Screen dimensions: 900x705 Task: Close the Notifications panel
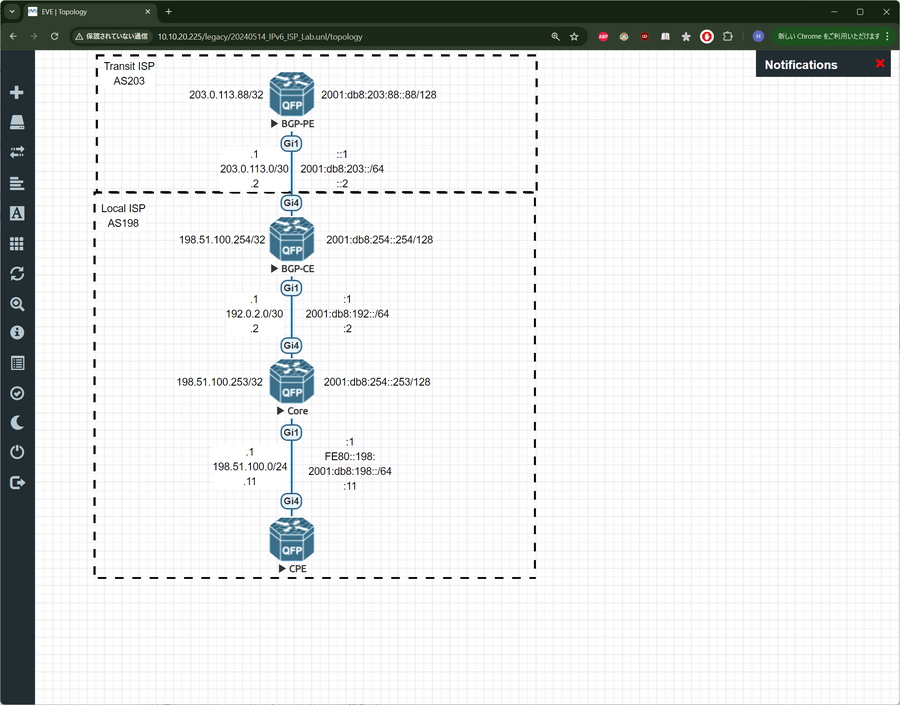(x=880, y=64)
